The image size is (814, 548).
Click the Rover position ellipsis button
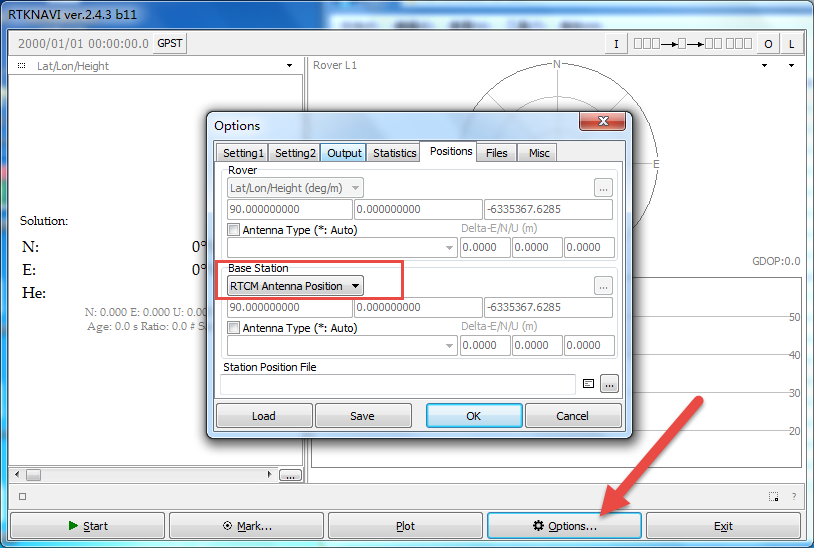click(603, 188)
